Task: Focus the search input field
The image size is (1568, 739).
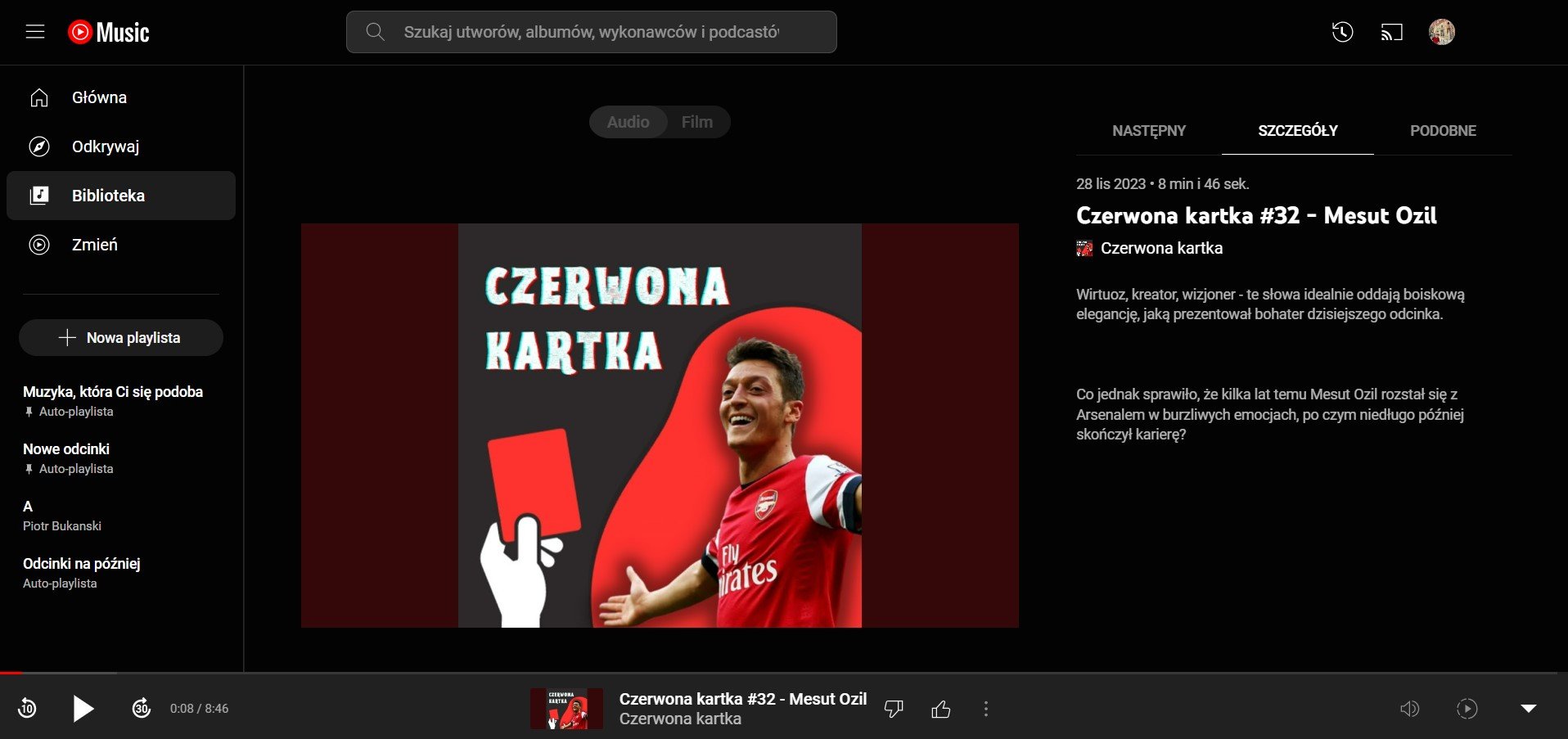Action: click(x=591, y=32)
